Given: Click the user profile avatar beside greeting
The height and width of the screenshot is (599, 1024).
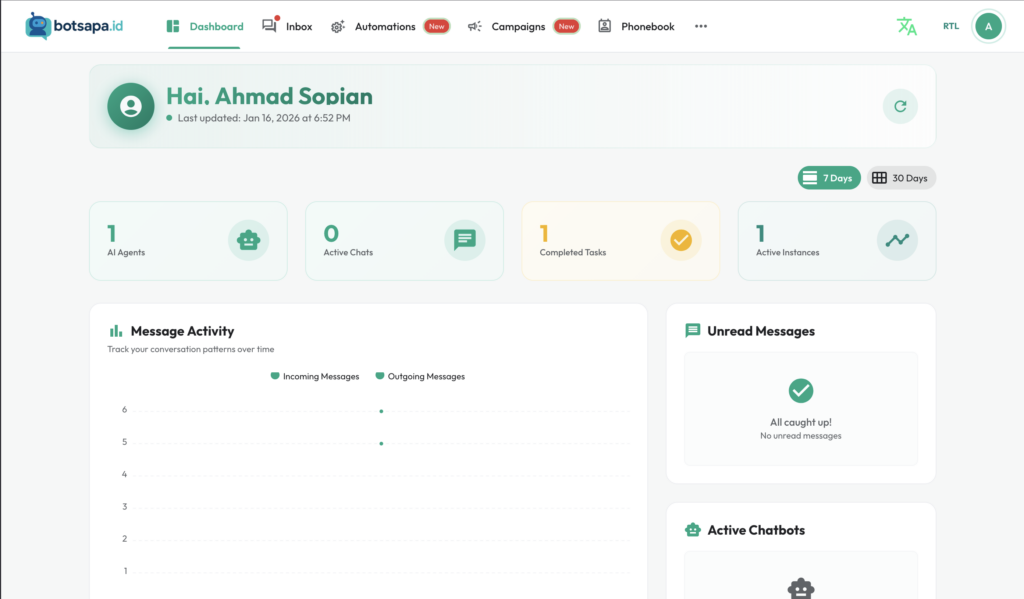Looking at the screenshot, I should tap(130, 106).
